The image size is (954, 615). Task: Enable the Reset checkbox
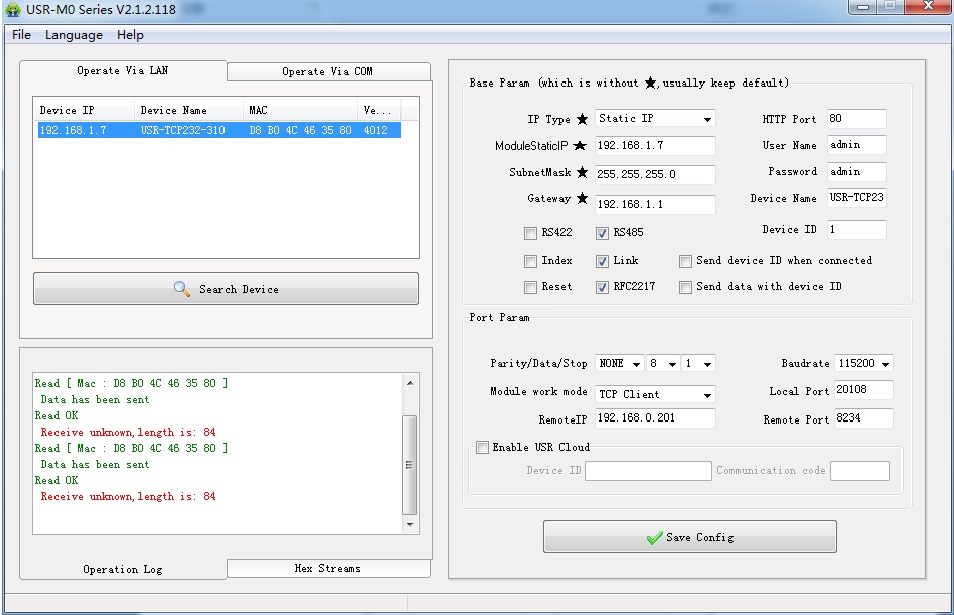pyautogui.click(x=531, y=287)
